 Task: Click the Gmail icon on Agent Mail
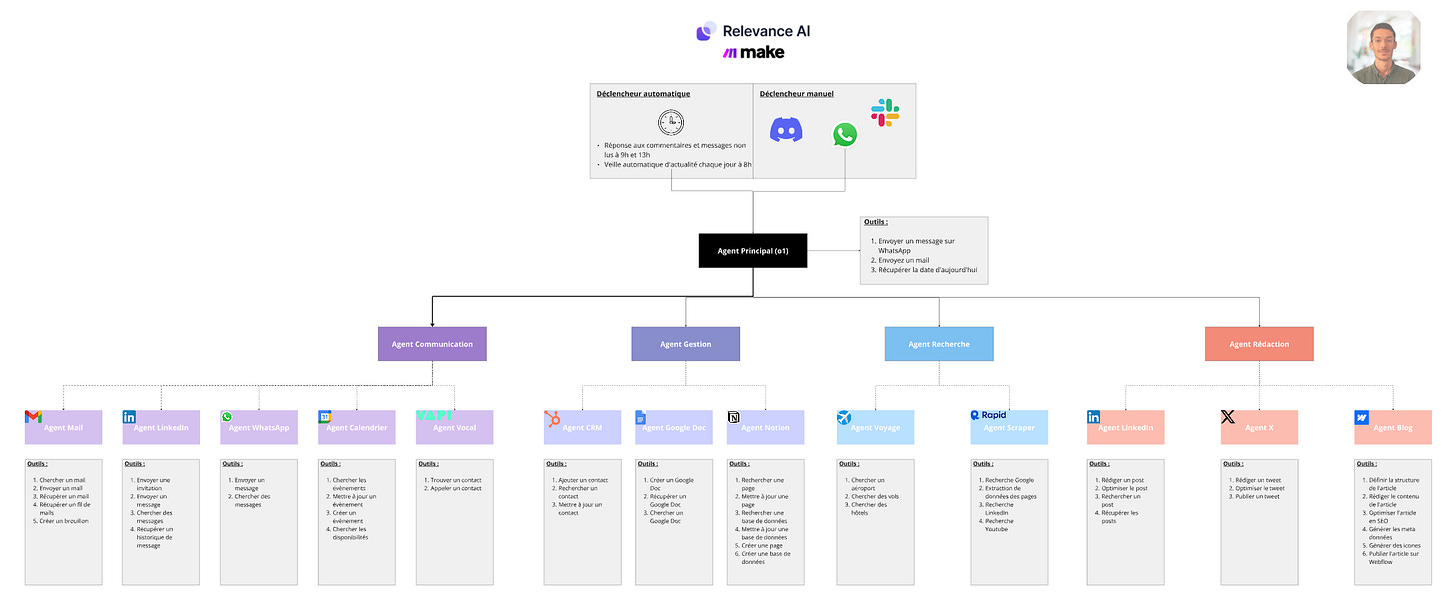(33, 416)
